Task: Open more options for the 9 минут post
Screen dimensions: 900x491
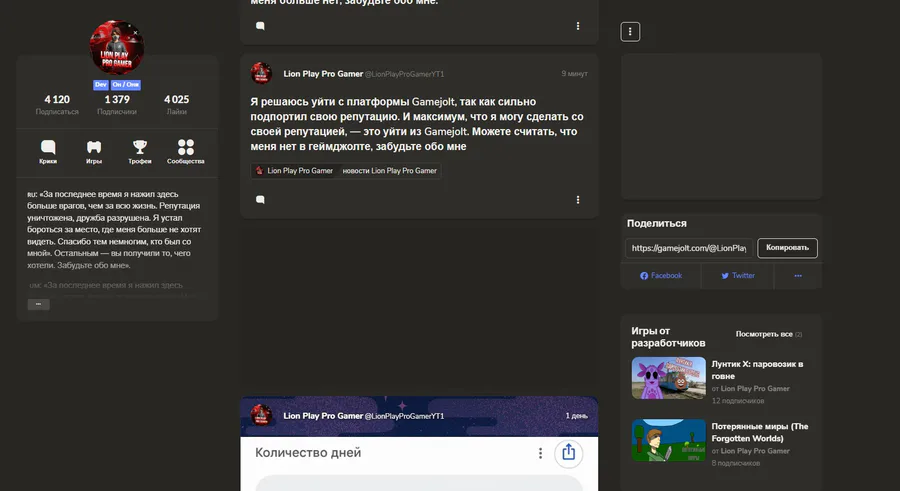Action: [577, 200]
